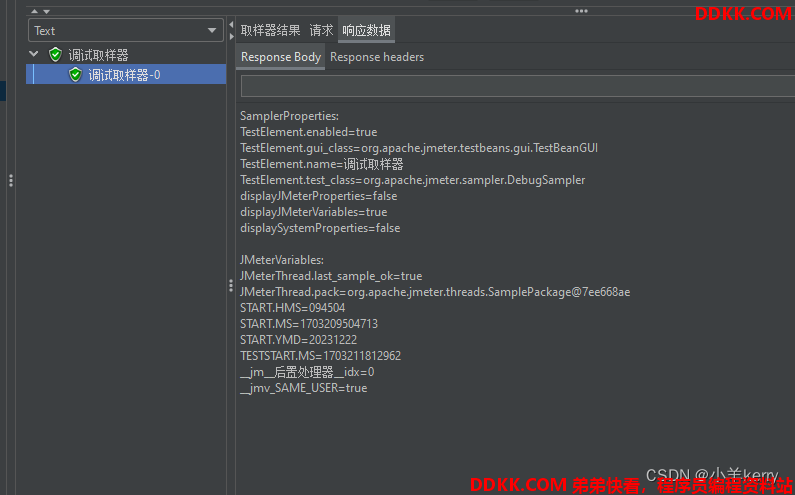
Task: Open the Response Body sub-tab
Action: pyautogui.click(x=281, y=57)
